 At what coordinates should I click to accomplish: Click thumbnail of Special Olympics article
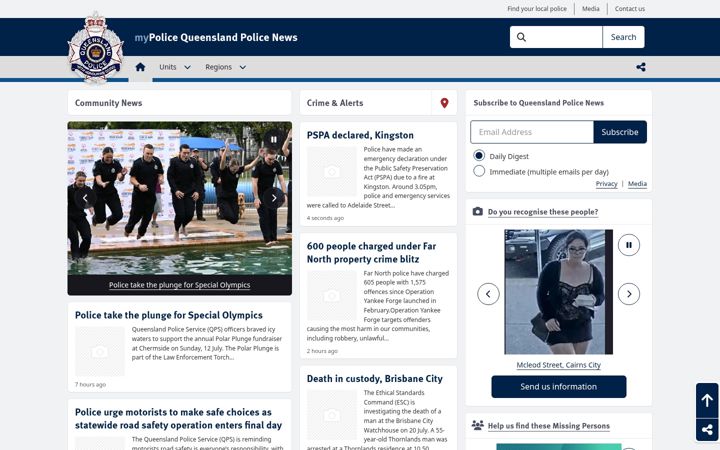(100, 352)
